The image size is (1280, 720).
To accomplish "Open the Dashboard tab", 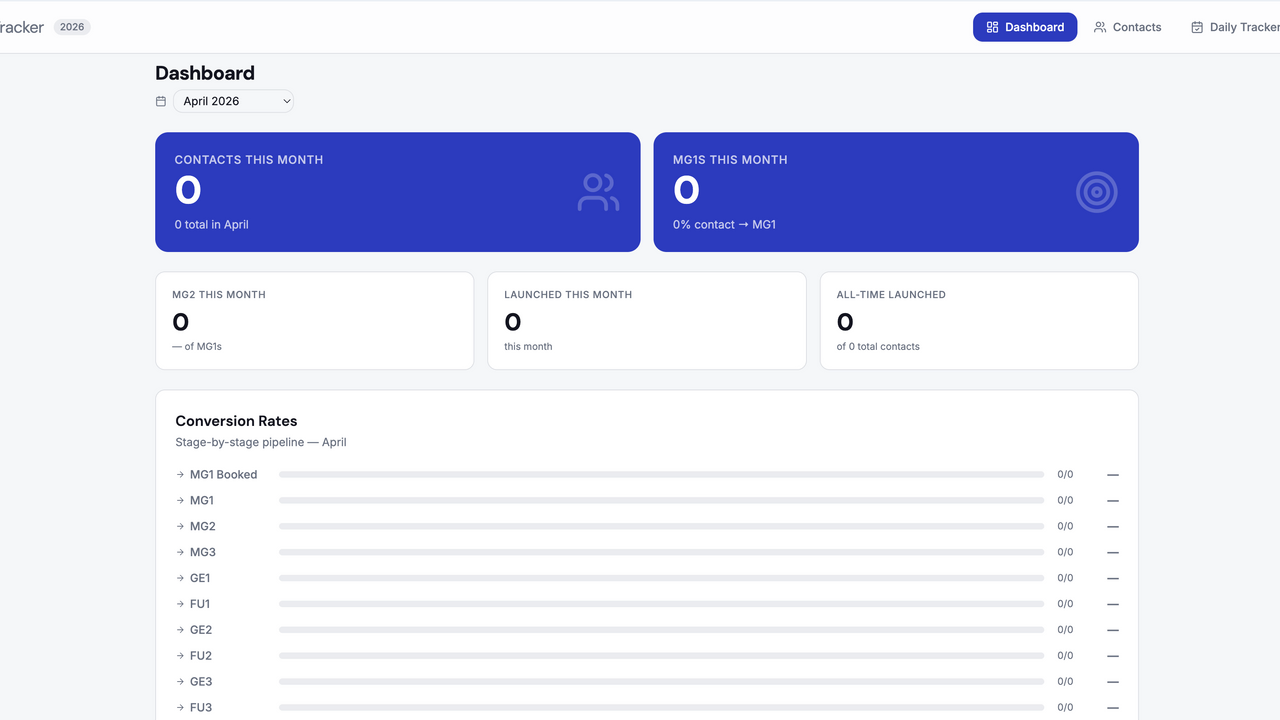I will [1025, 27].
